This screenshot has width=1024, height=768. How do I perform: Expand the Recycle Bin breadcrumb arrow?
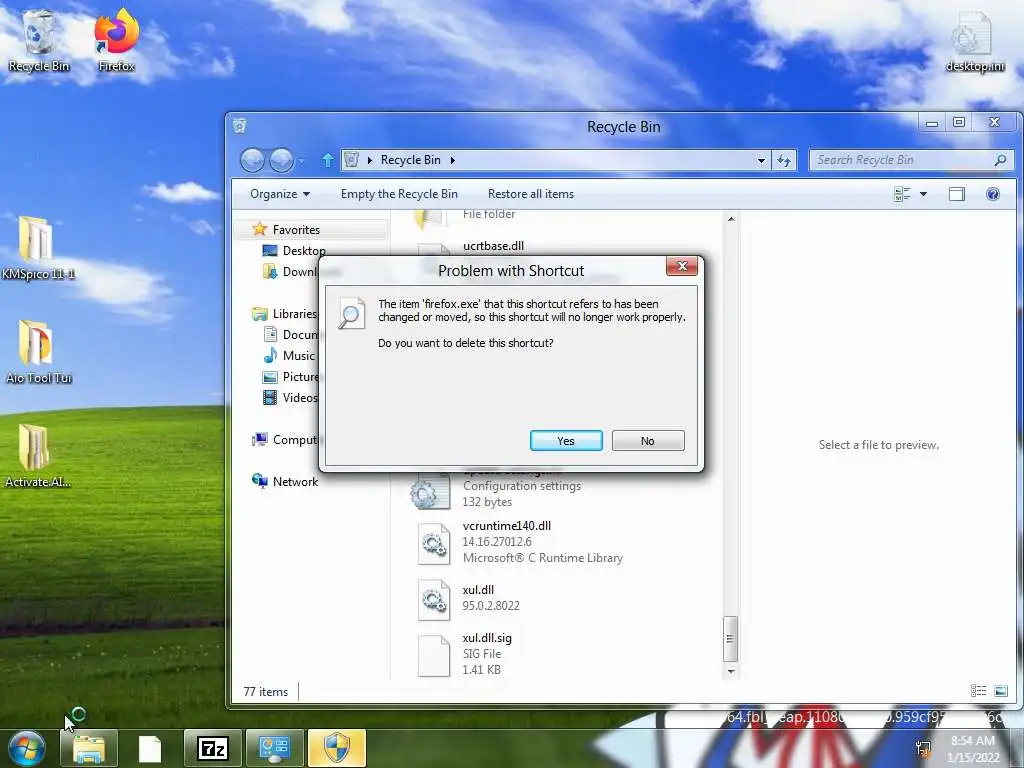pyautogui.click(x=452, y=160)
